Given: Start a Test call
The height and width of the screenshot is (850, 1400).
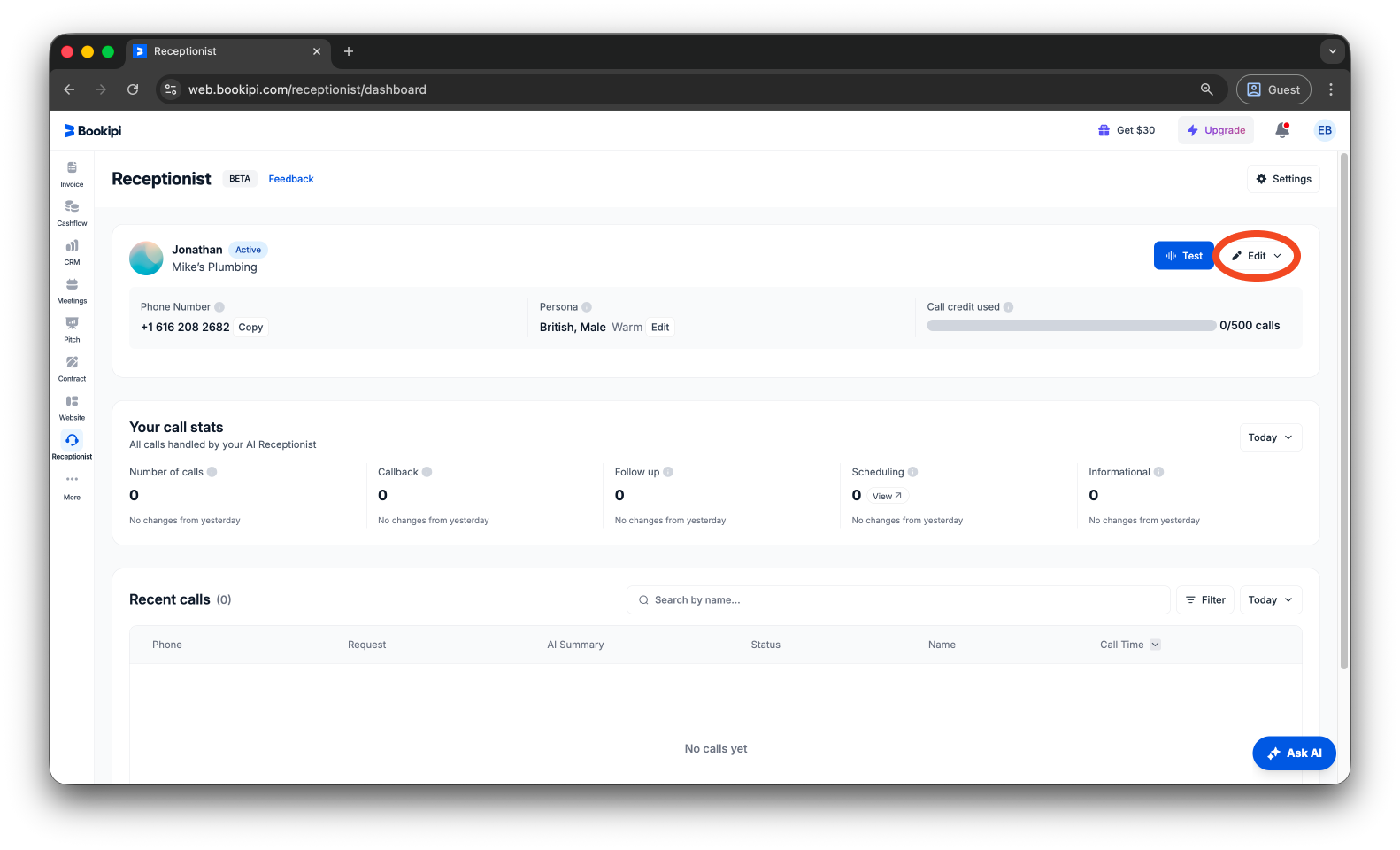Looking at the screenshot, I should pos(1183,256).
